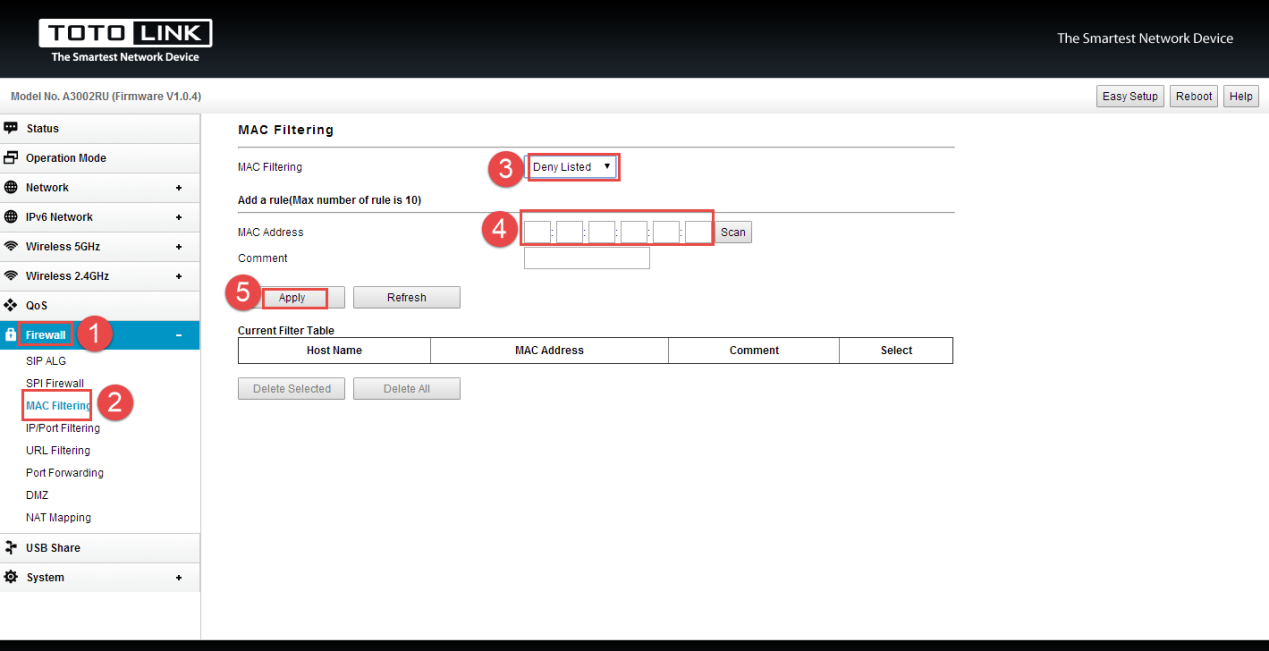
Task: Expand the System menu plus sign
Action: pos(179,578)
